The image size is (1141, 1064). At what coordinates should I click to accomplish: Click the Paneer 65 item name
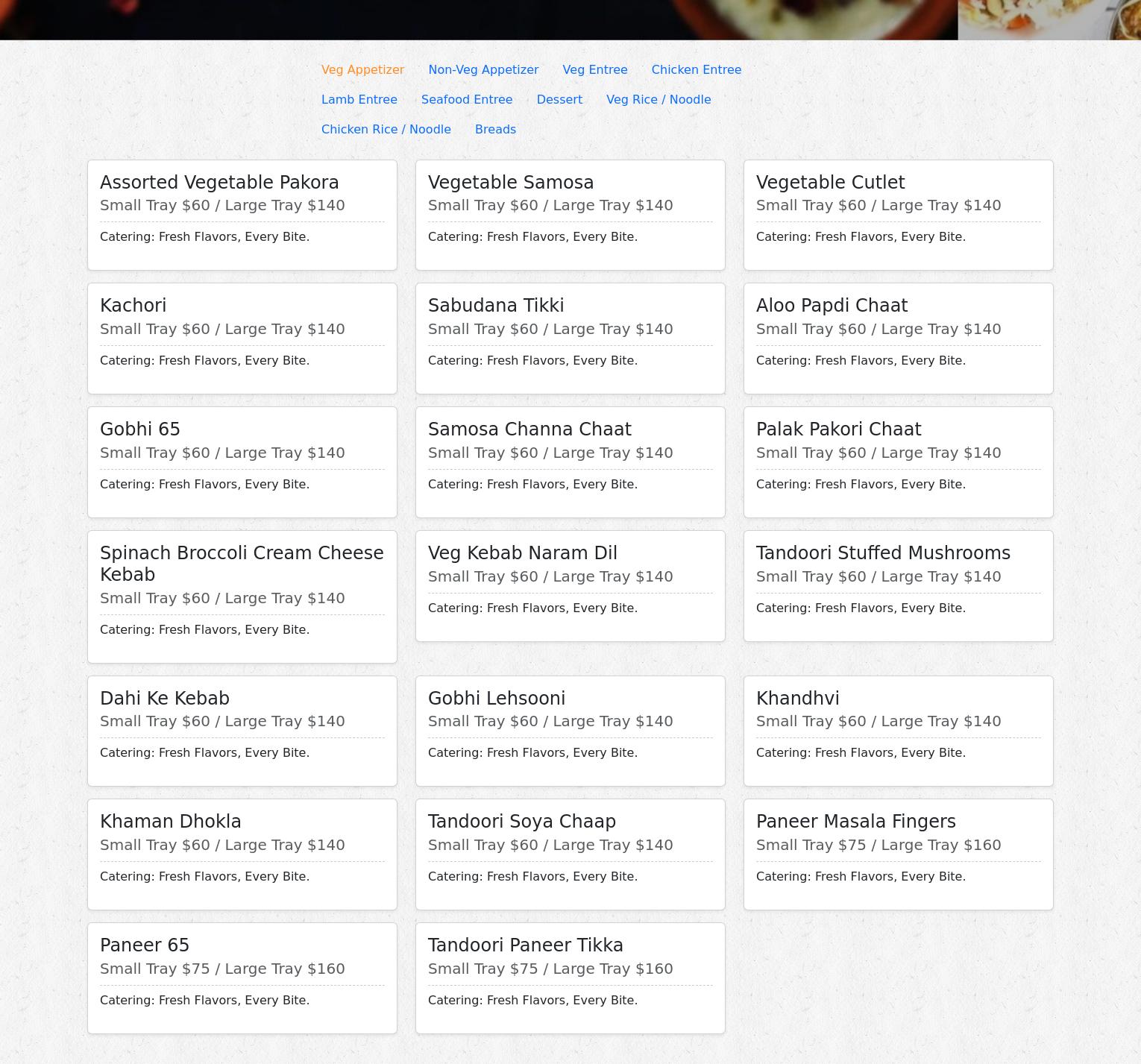click(x=145, y=945)
